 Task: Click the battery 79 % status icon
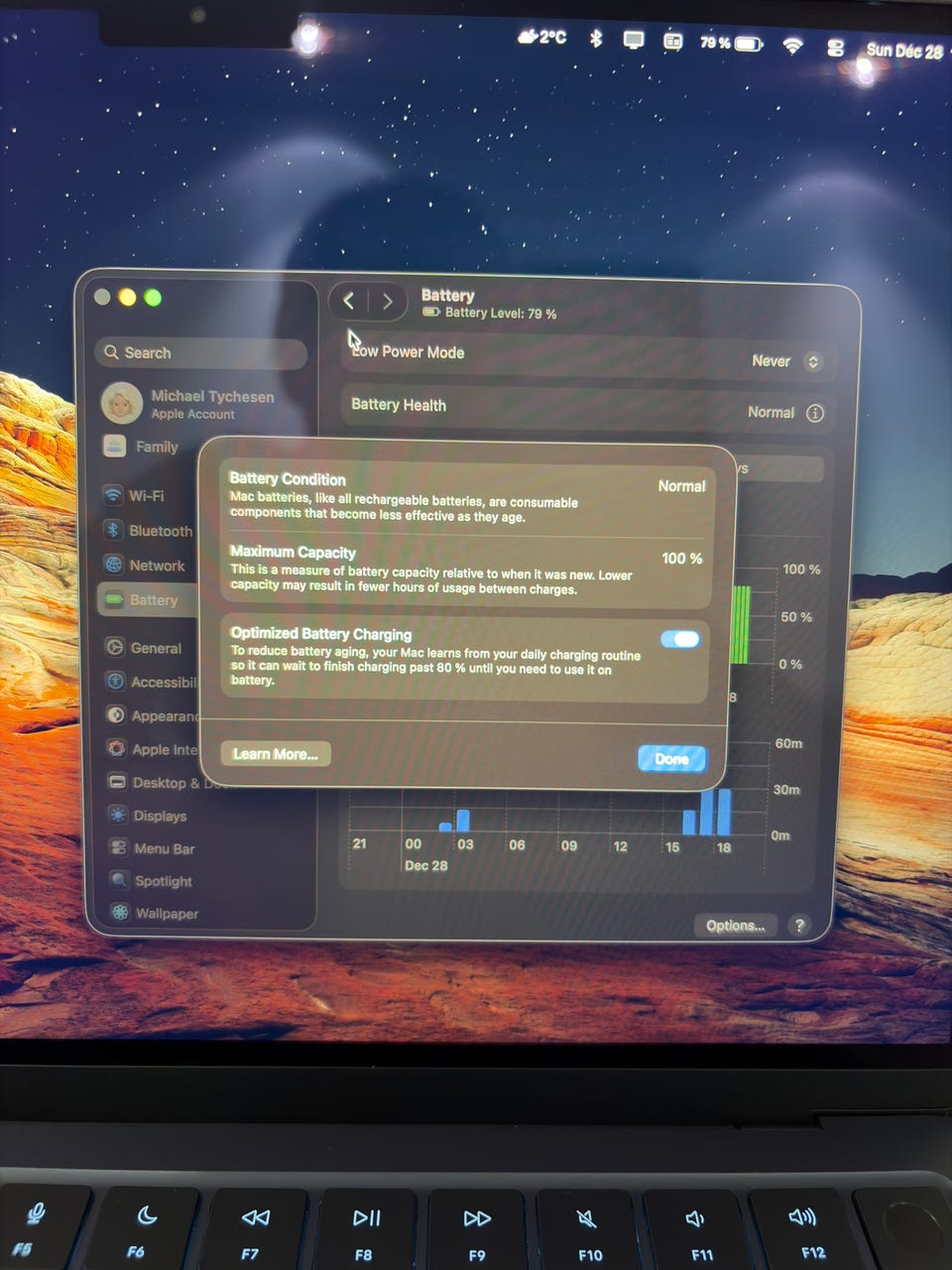pos(731,43)
